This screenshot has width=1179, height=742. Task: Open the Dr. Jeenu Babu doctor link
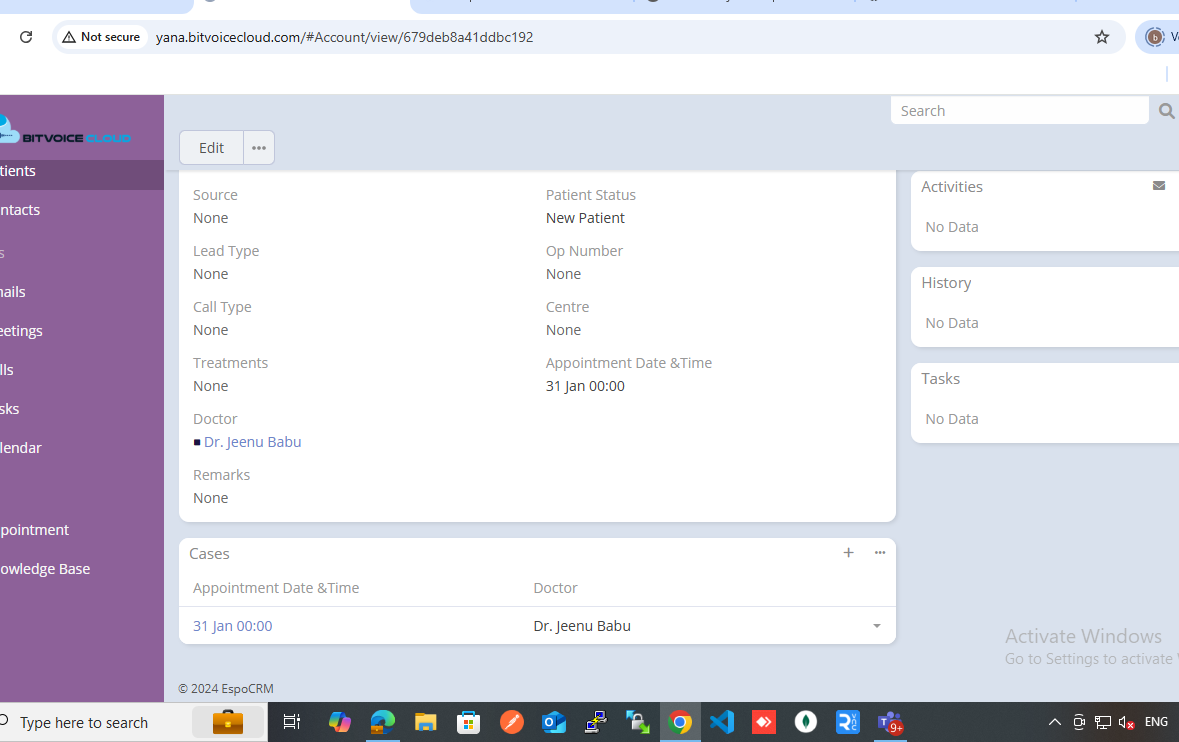tap(252, 442)
